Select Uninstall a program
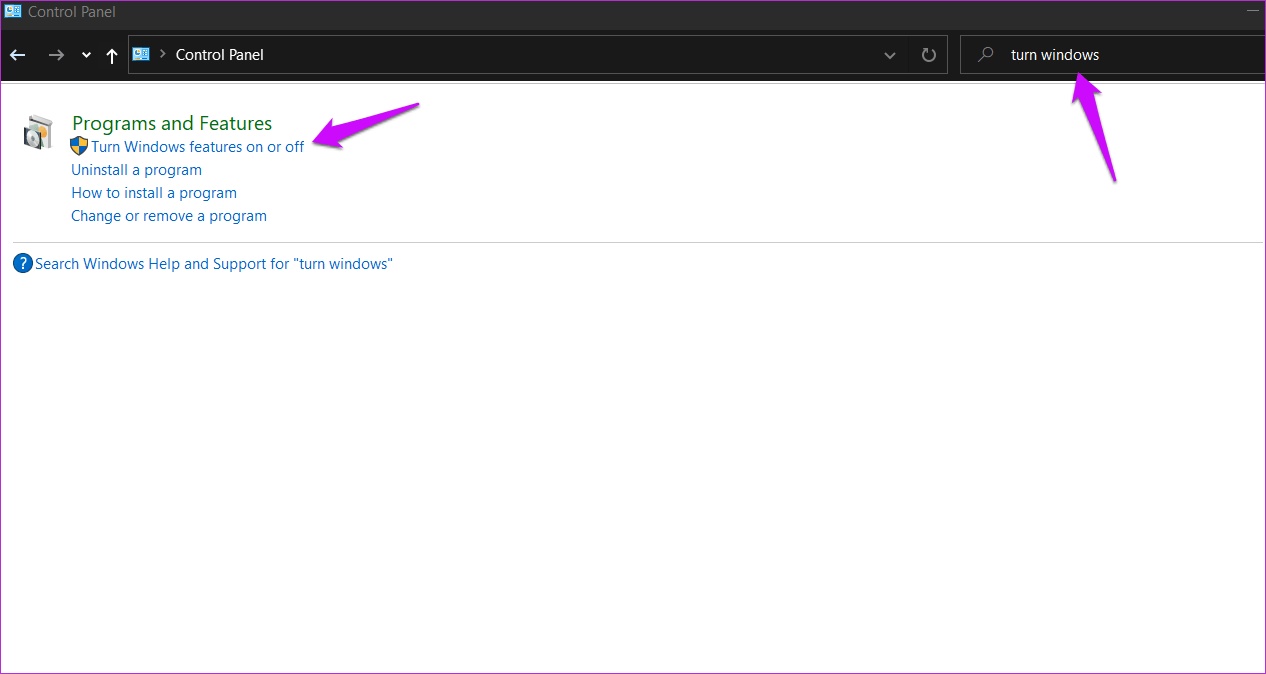Viewport: 1266px width, 674px height. [x=136, y=170]
